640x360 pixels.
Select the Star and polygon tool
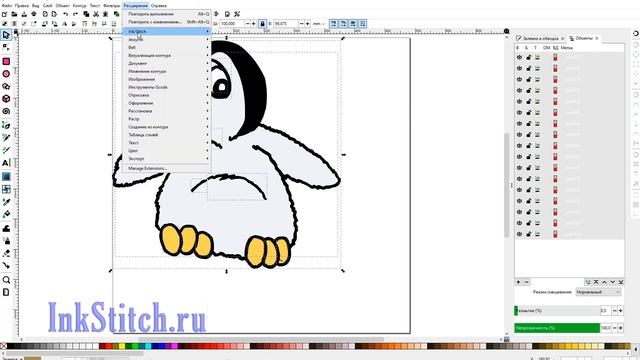6,86
